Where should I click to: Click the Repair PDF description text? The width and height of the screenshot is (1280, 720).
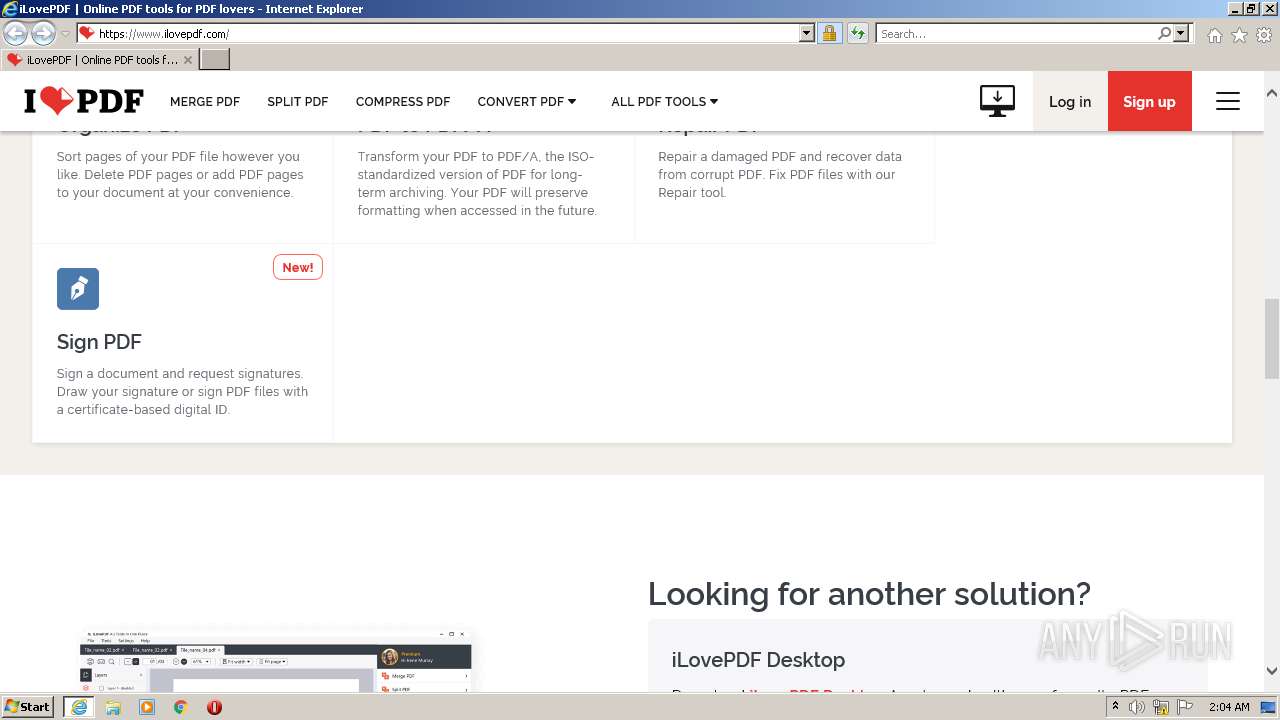coord(780,174)
